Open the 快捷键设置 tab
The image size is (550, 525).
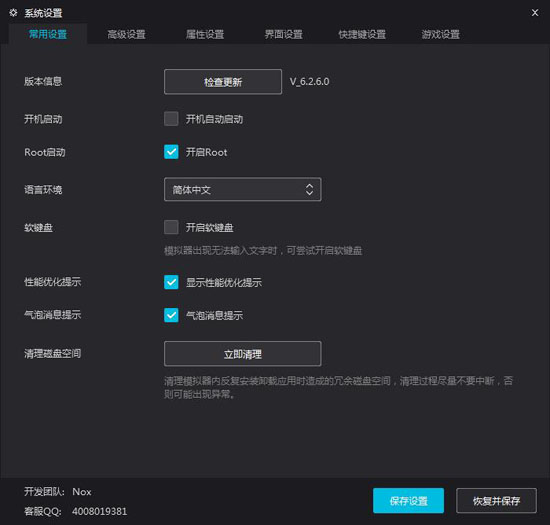pos(362,34)
